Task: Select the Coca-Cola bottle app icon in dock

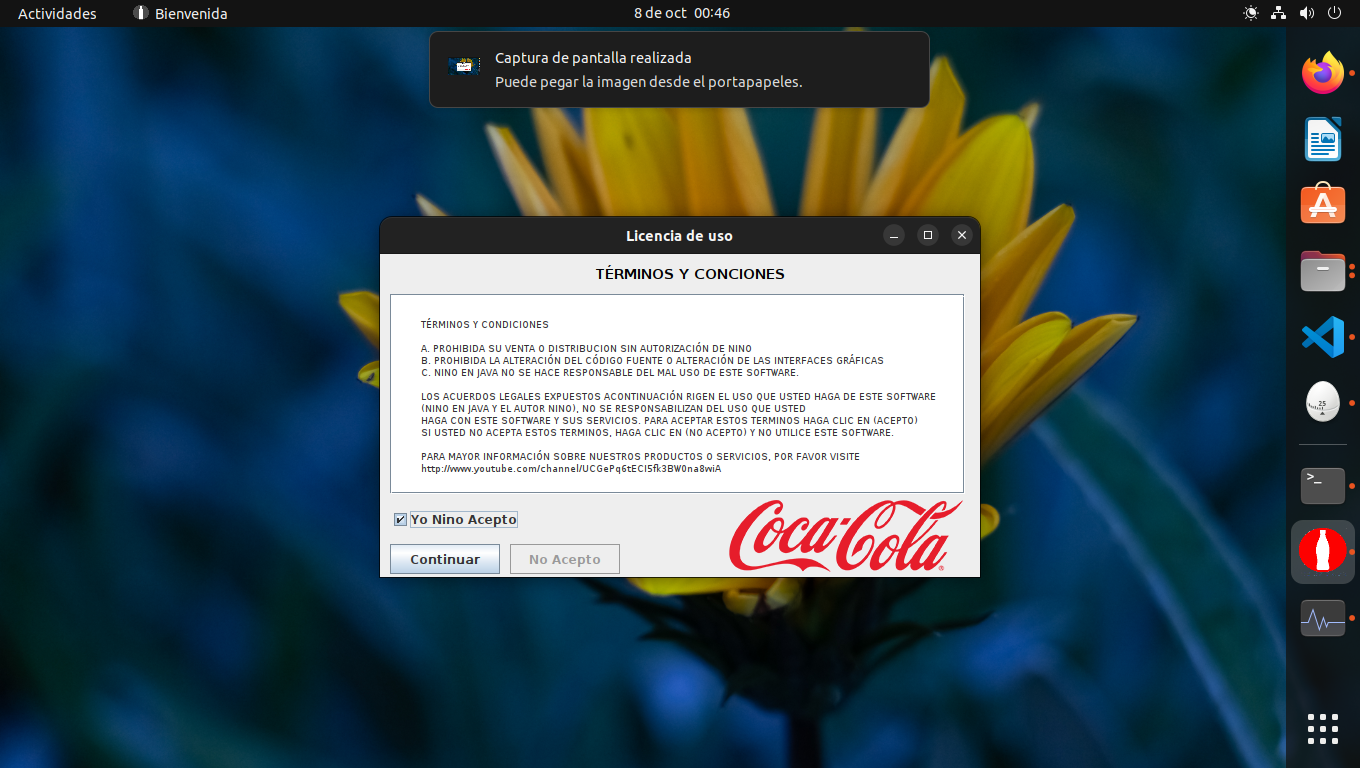Action: [x=1322, y=551]
